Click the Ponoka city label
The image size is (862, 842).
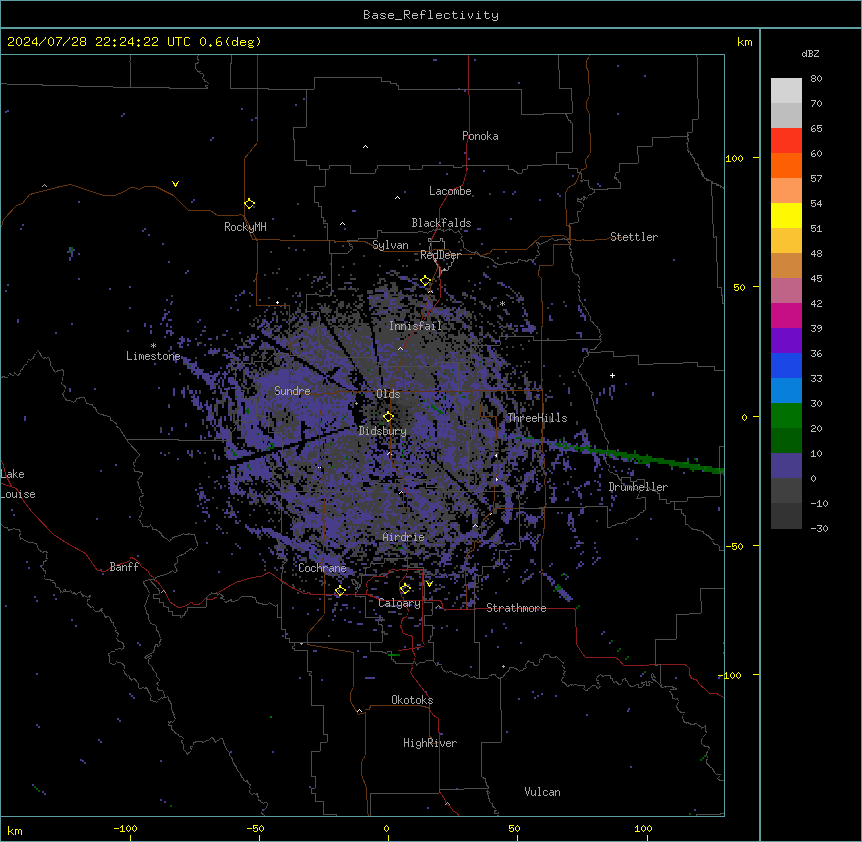(x=480, y=136)
